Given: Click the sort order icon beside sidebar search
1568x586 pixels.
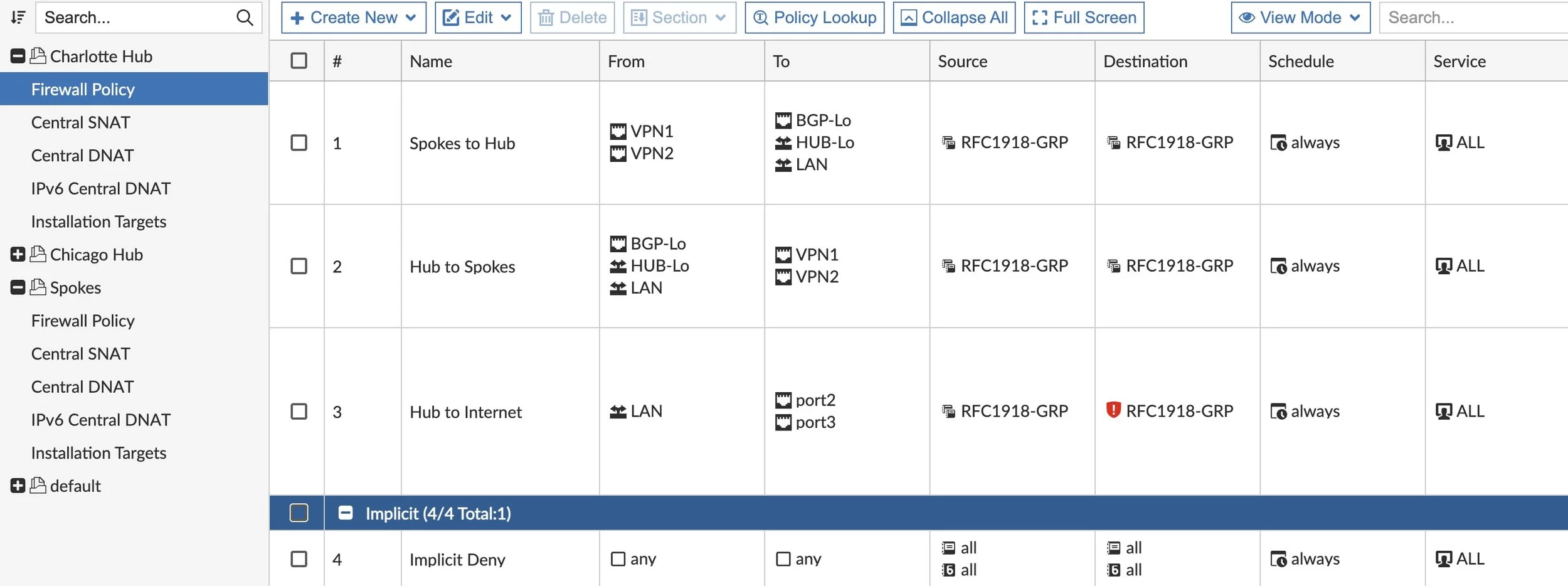Looking at the screenshot, I should click(x=18, y=18).
